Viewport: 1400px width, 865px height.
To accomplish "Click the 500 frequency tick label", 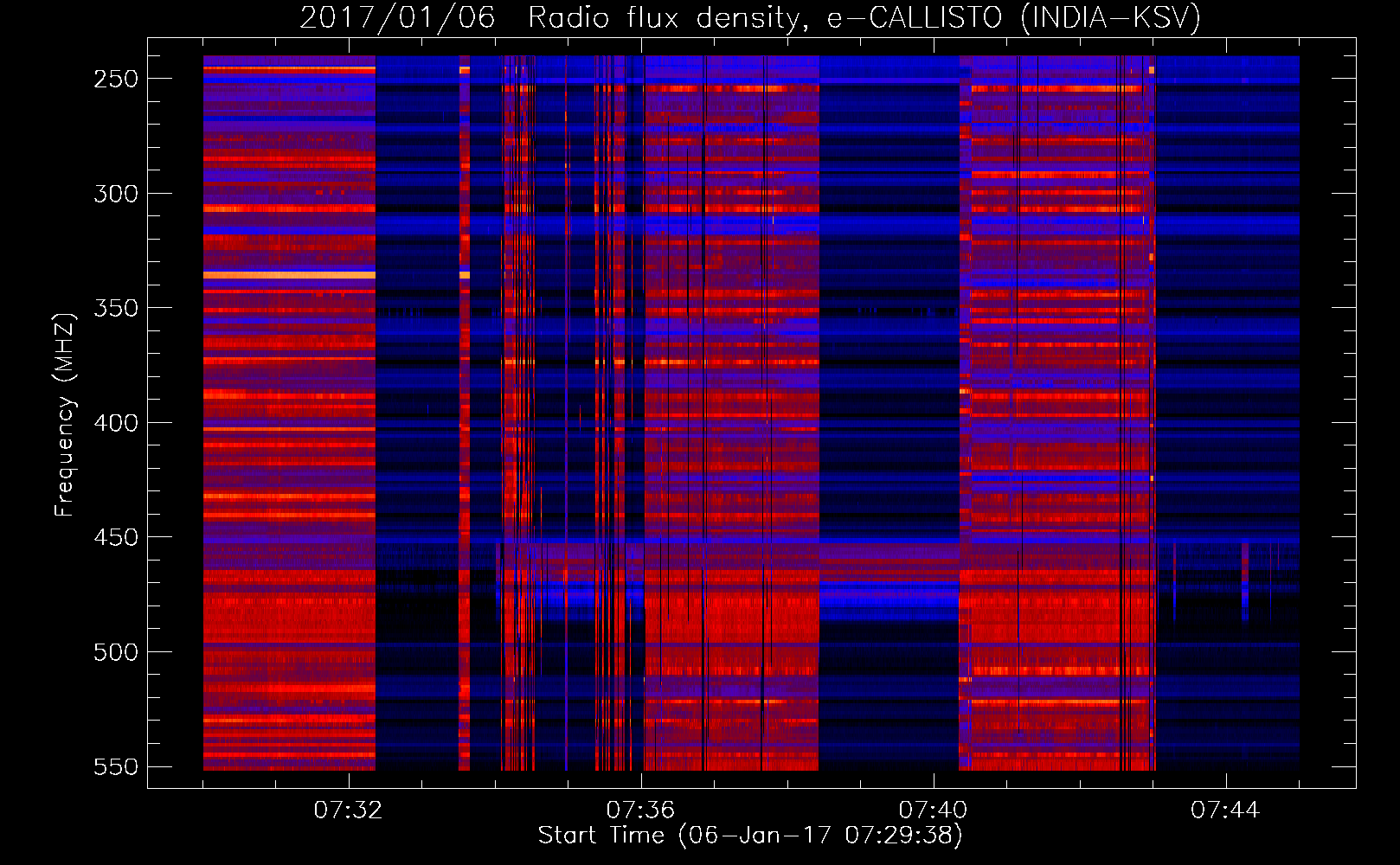I will point(116,652).
